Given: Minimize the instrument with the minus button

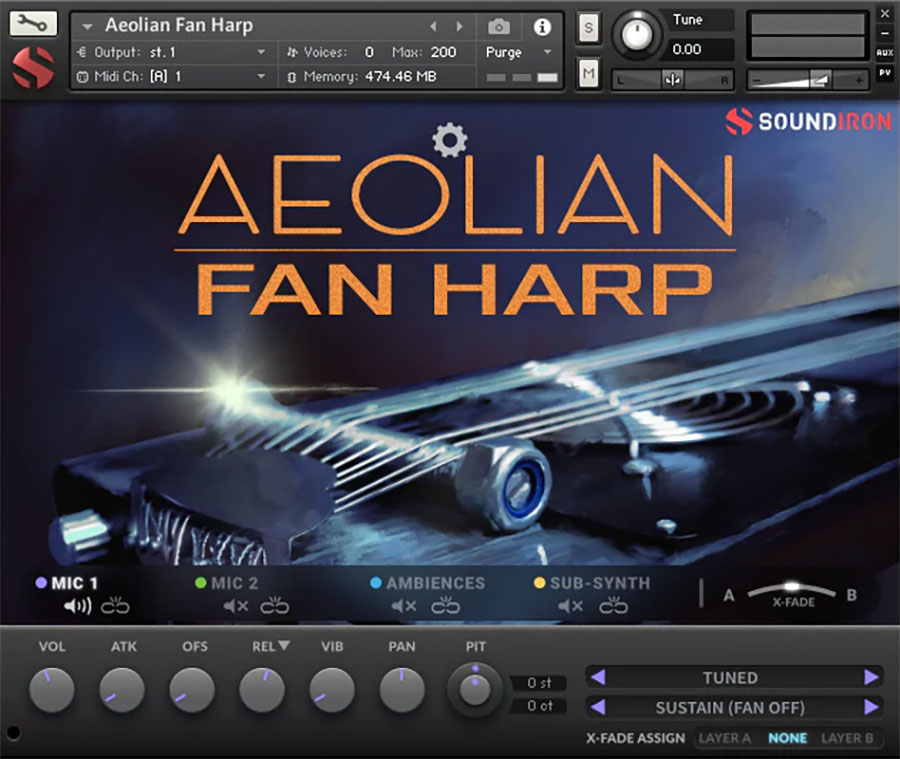Looking at the screenshot, I should [885, 33].
